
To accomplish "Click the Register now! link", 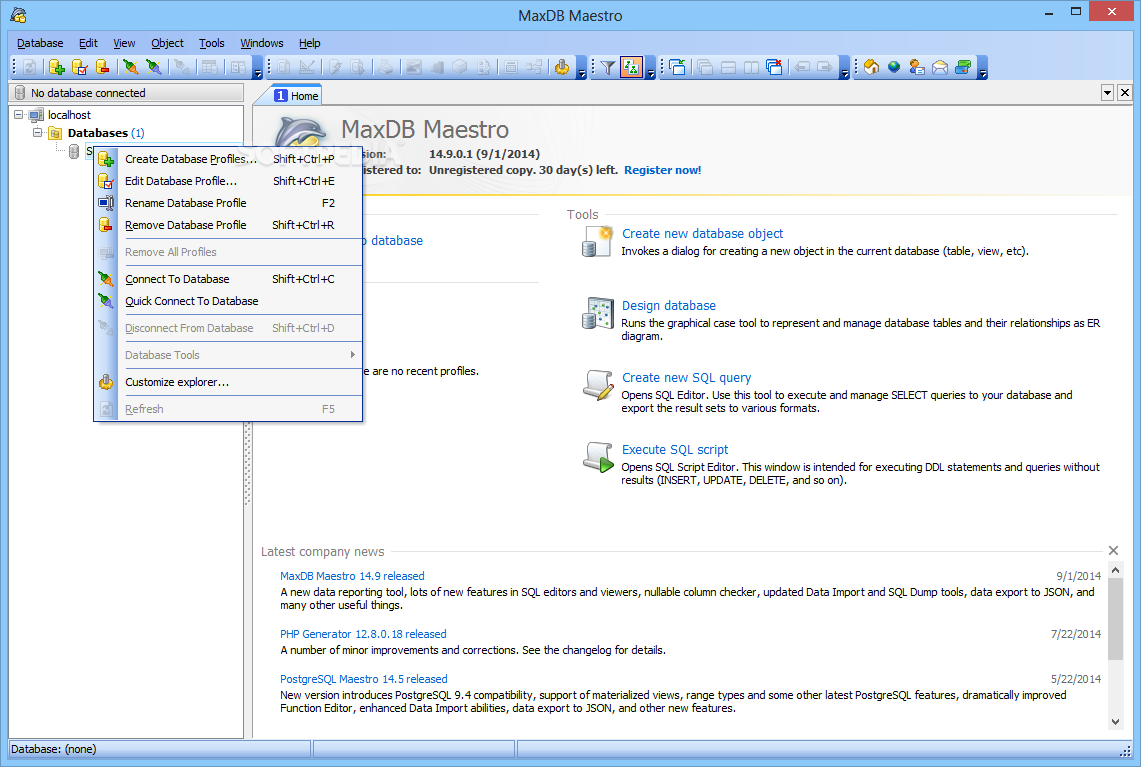I will 663,170.
